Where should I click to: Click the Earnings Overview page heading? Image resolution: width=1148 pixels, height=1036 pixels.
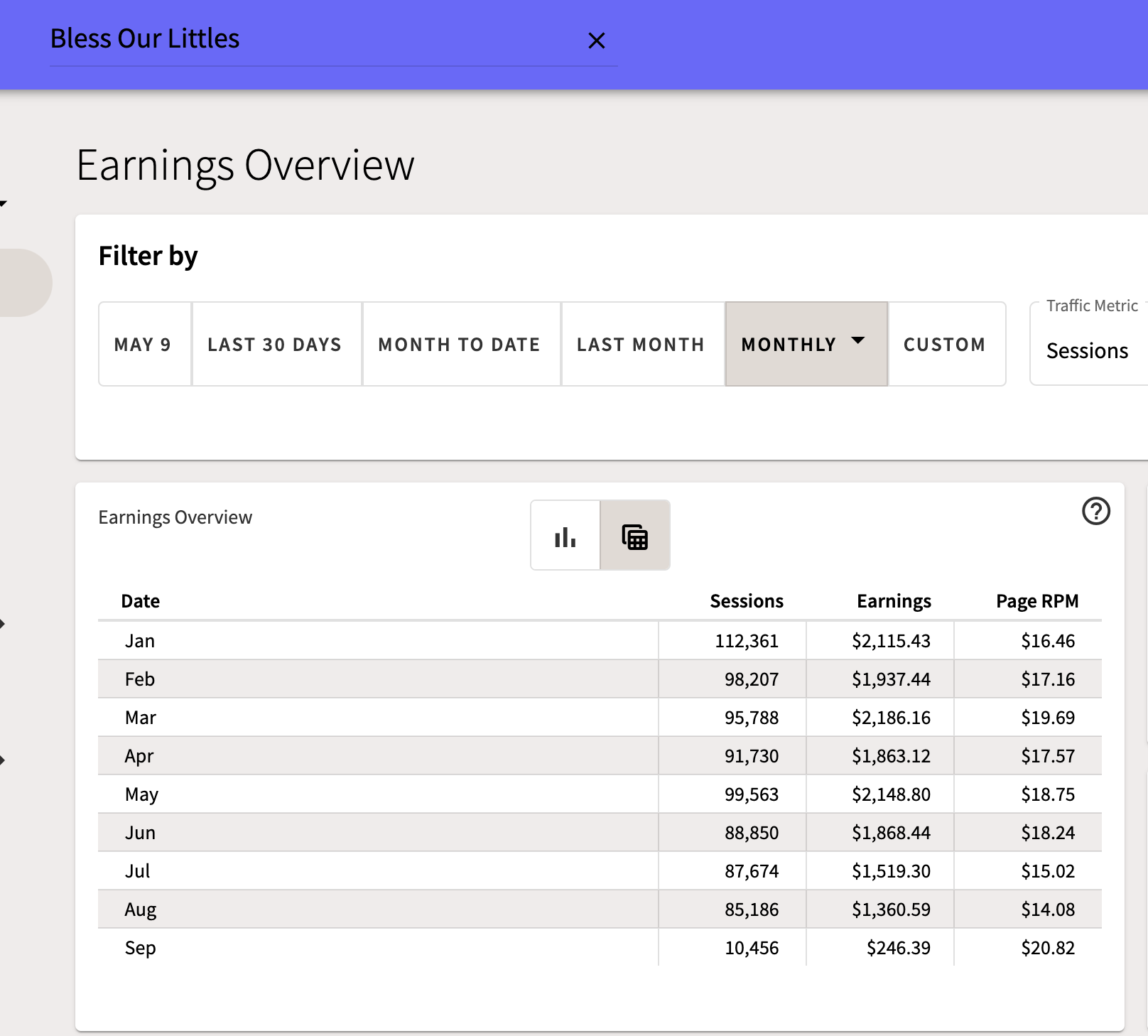pyautogui.click(x=245, y=166)
